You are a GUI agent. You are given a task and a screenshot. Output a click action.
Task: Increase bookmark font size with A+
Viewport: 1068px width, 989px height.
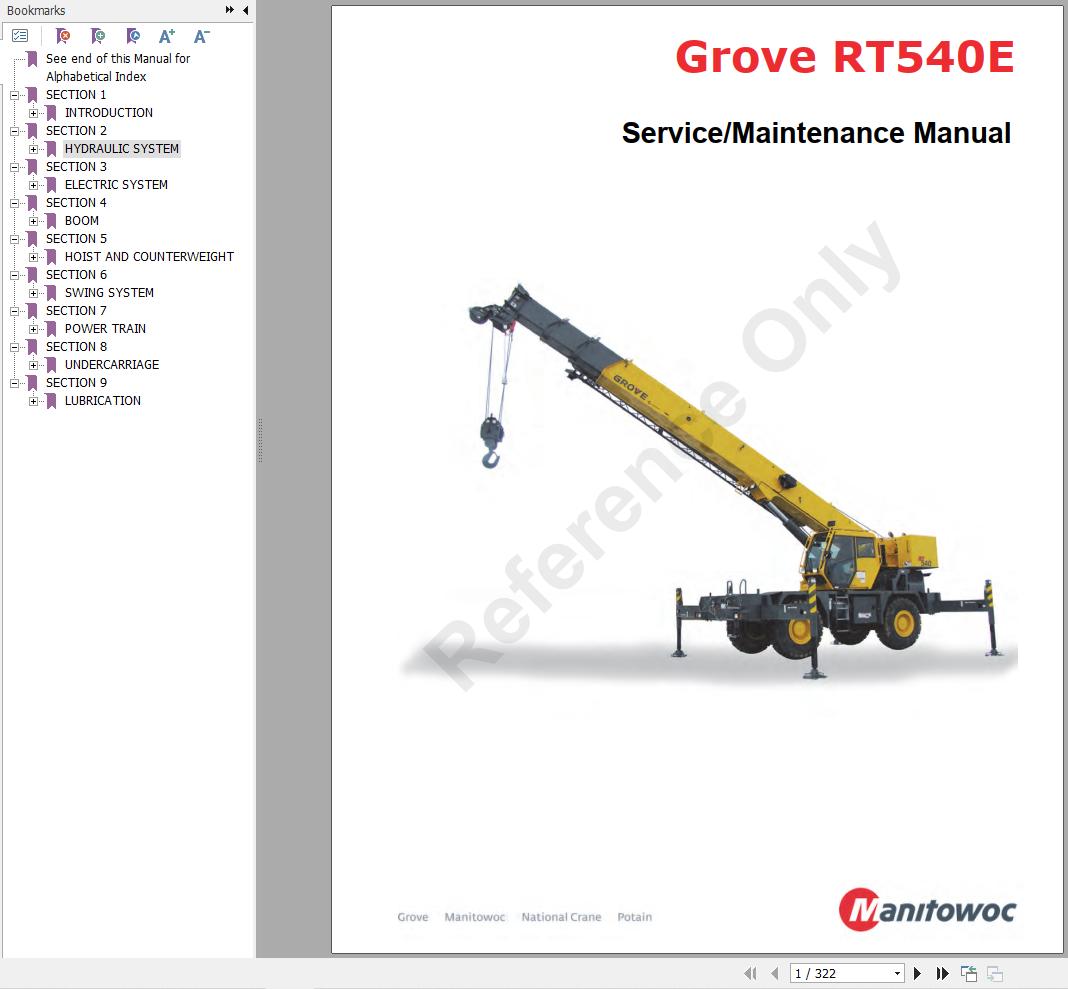167,36
